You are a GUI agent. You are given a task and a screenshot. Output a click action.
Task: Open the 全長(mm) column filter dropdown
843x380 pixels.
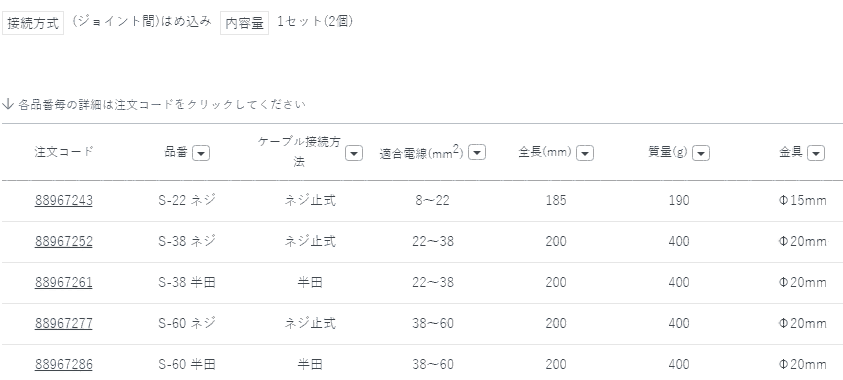[585, 153]
